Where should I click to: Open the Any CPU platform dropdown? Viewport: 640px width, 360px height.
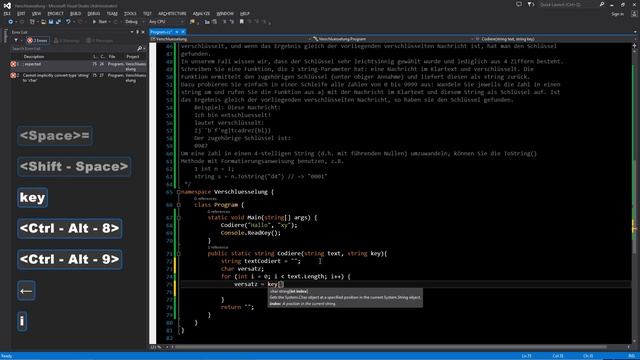[166, 22]
